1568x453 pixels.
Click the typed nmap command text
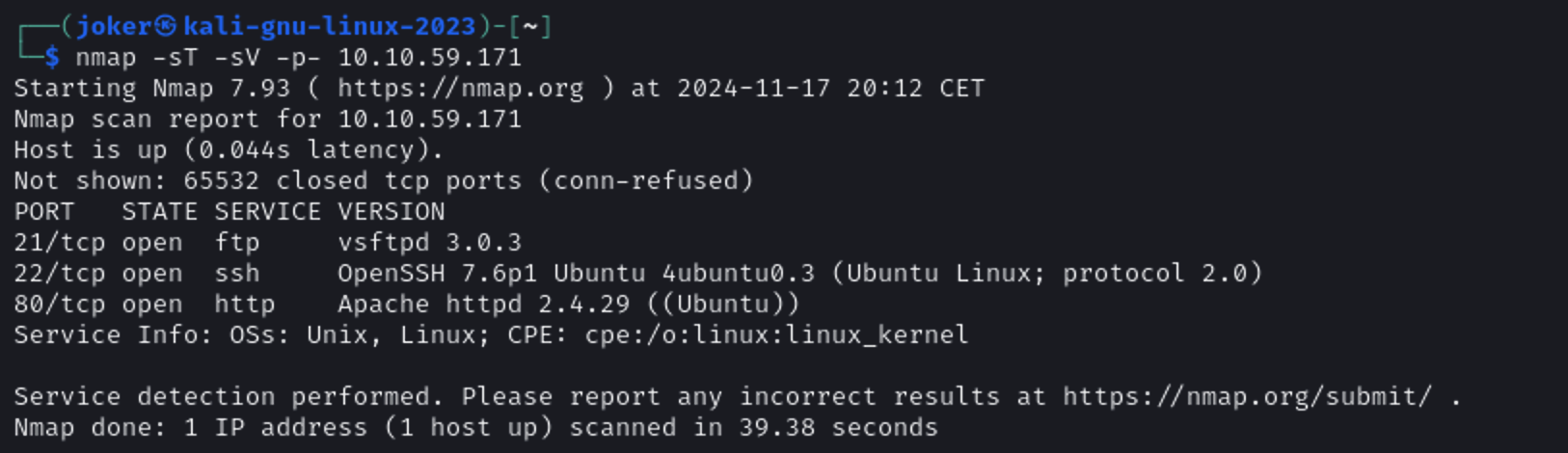tap(298, 57)
